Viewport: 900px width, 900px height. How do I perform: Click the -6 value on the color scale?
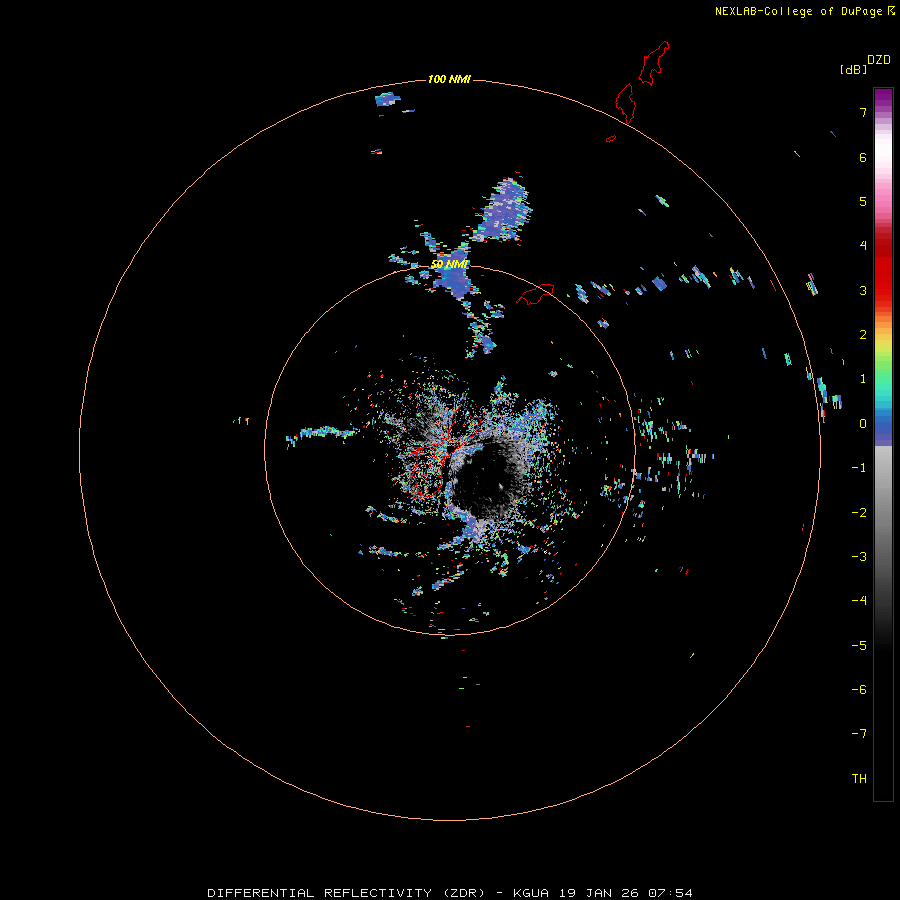coord(859,690)
